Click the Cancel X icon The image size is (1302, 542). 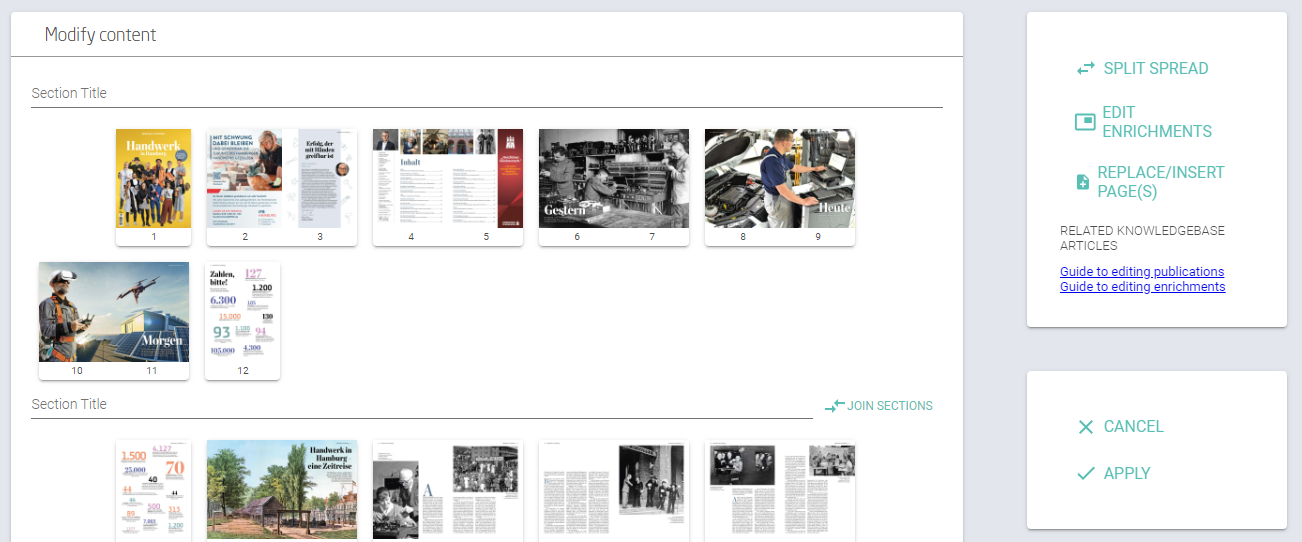1085,427
